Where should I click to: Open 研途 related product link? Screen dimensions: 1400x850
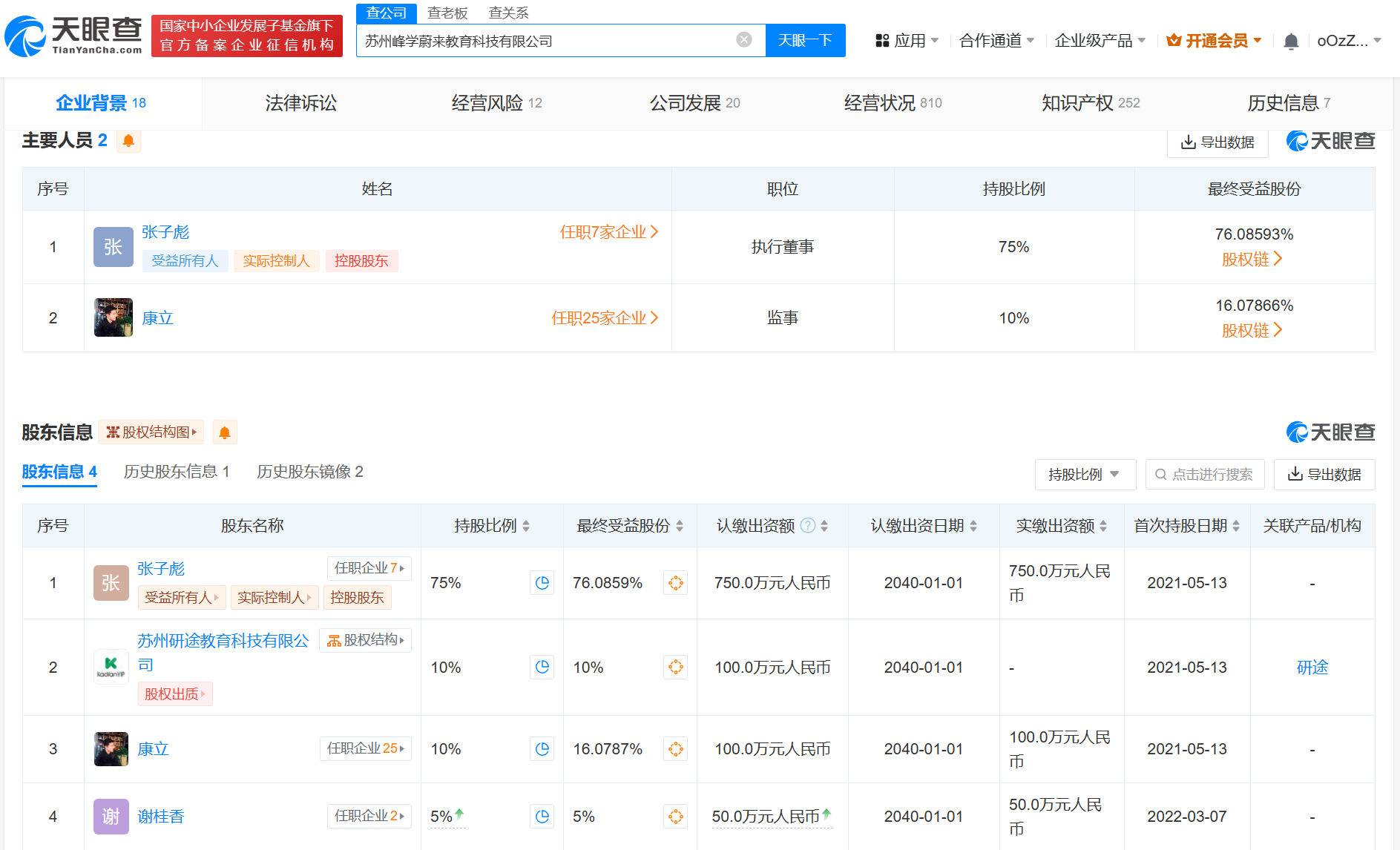click(x=1312, y=668)
